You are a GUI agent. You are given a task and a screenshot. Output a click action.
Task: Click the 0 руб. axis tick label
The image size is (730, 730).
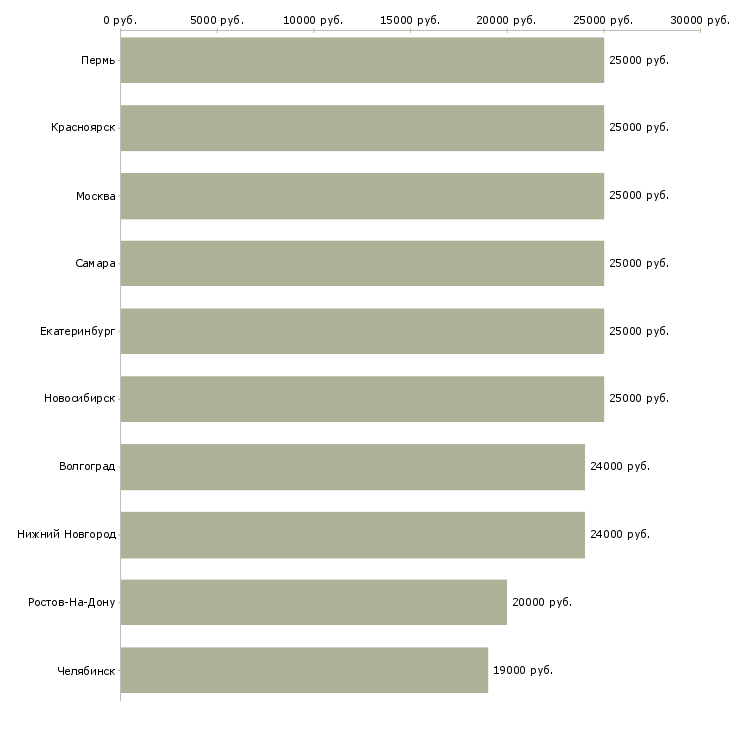click(120, 20)
